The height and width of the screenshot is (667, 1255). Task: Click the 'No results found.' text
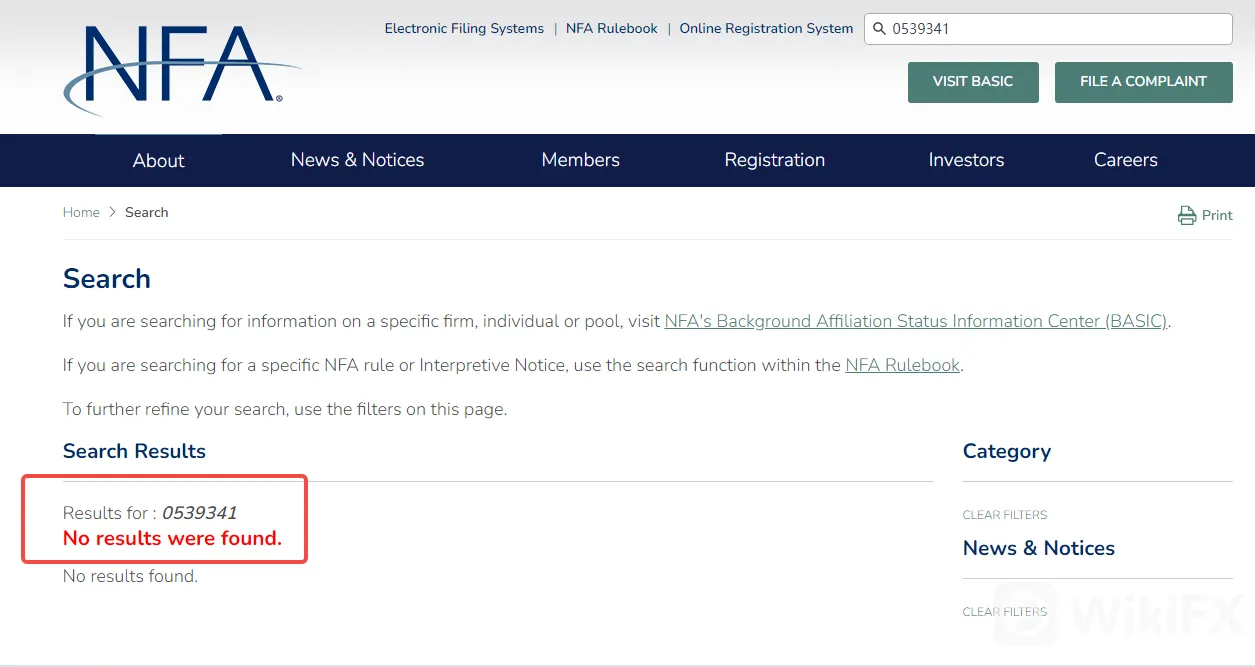tap(130, 576)
